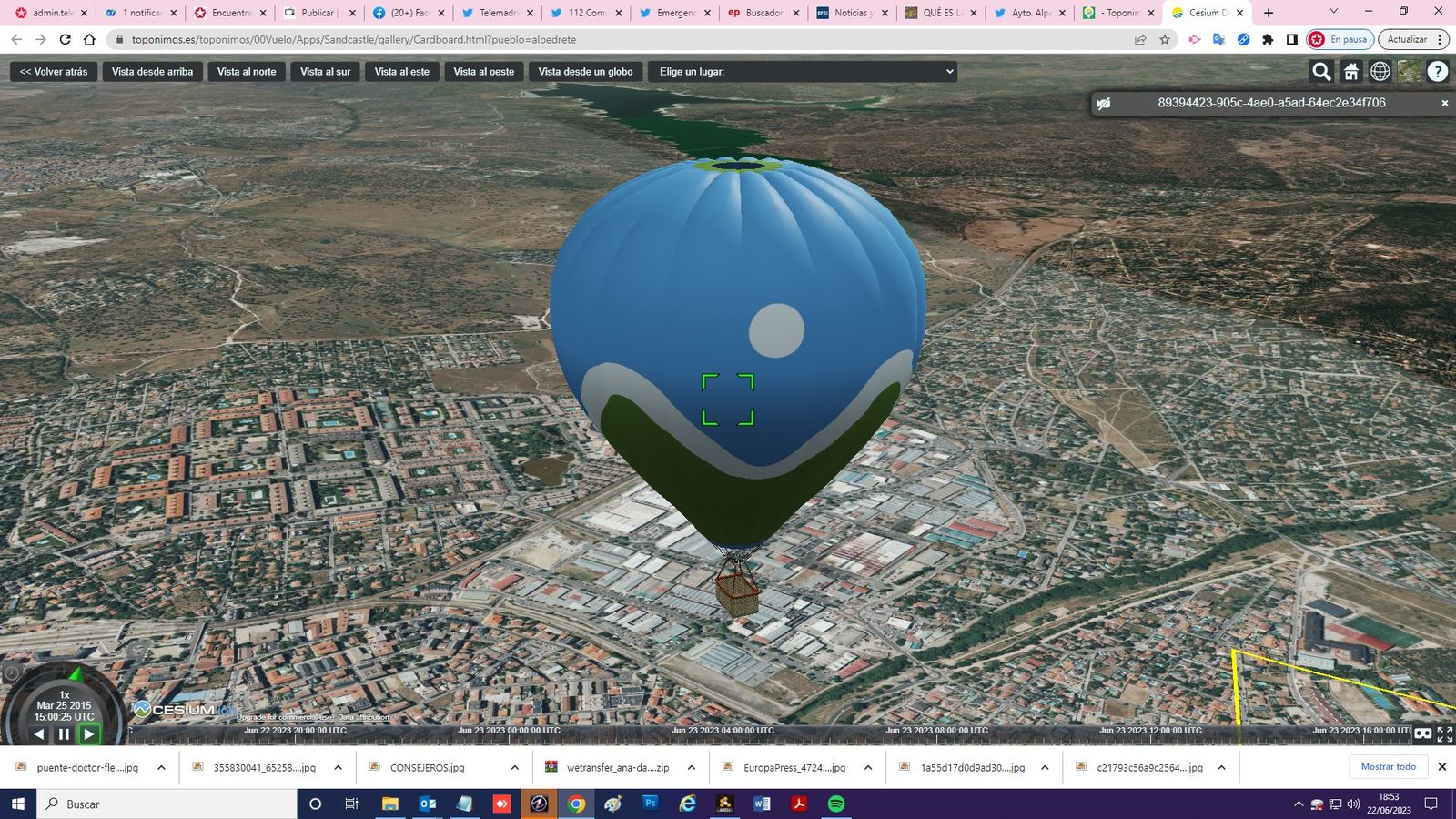Open the Chrome extensions puzzle icon
This screenshot has width=1456, height=819.
1268,39
